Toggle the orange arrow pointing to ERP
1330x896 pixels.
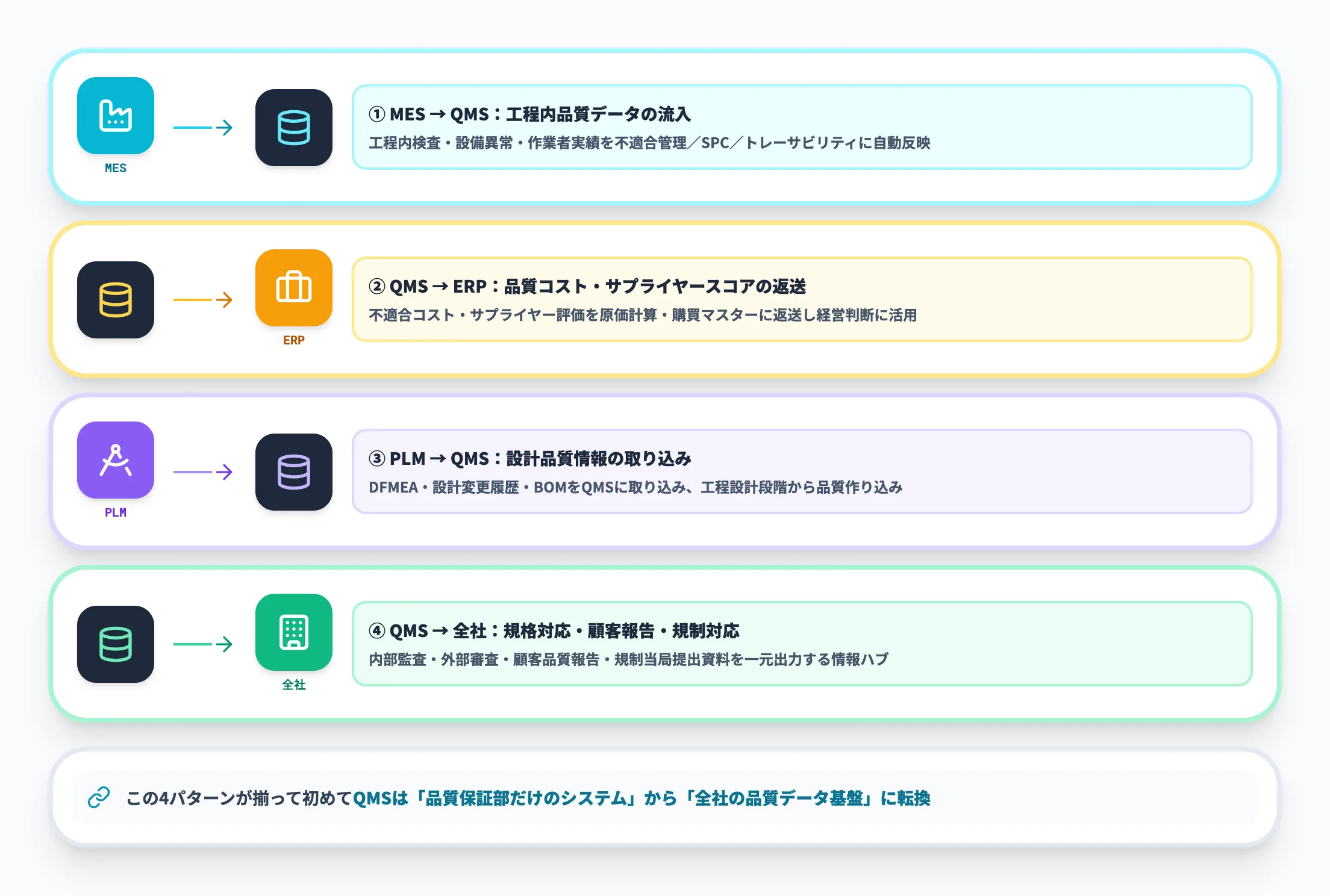click(202, 299)
